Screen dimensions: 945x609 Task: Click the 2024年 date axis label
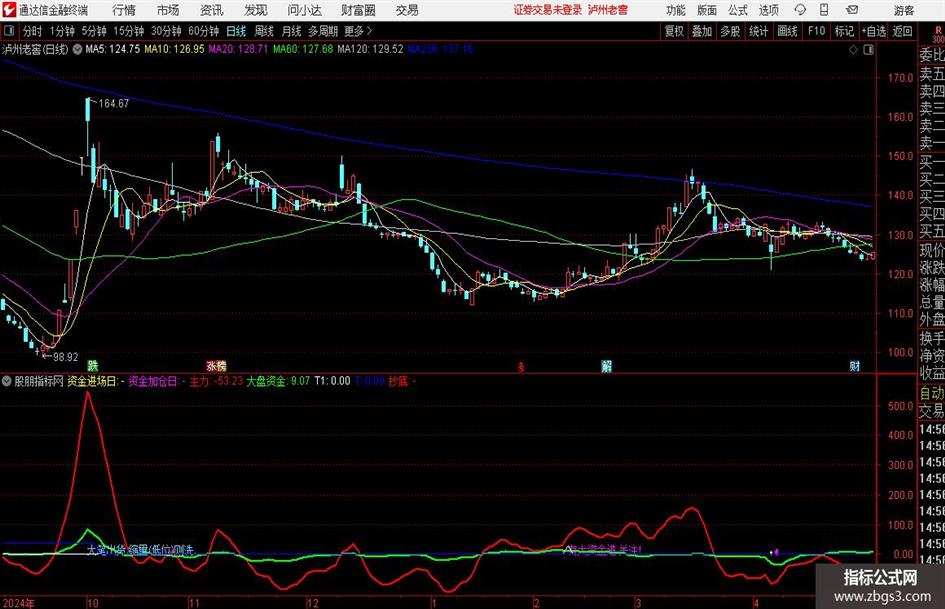(x=19, y=603)
